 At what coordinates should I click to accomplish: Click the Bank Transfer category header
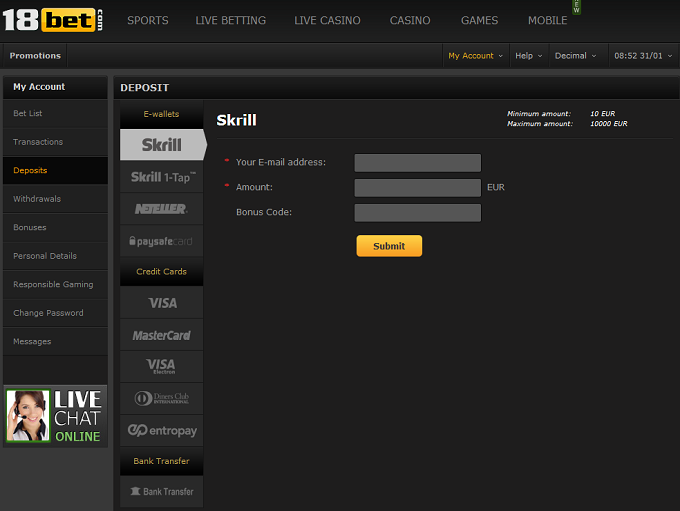click(x=161, y=461)
